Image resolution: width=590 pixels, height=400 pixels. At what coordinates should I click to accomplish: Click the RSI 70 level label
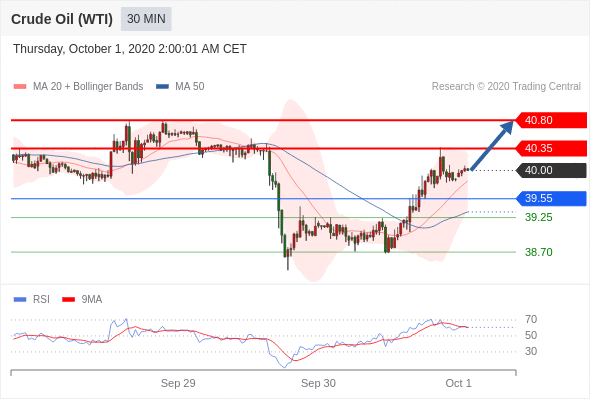tap(531, 319)
